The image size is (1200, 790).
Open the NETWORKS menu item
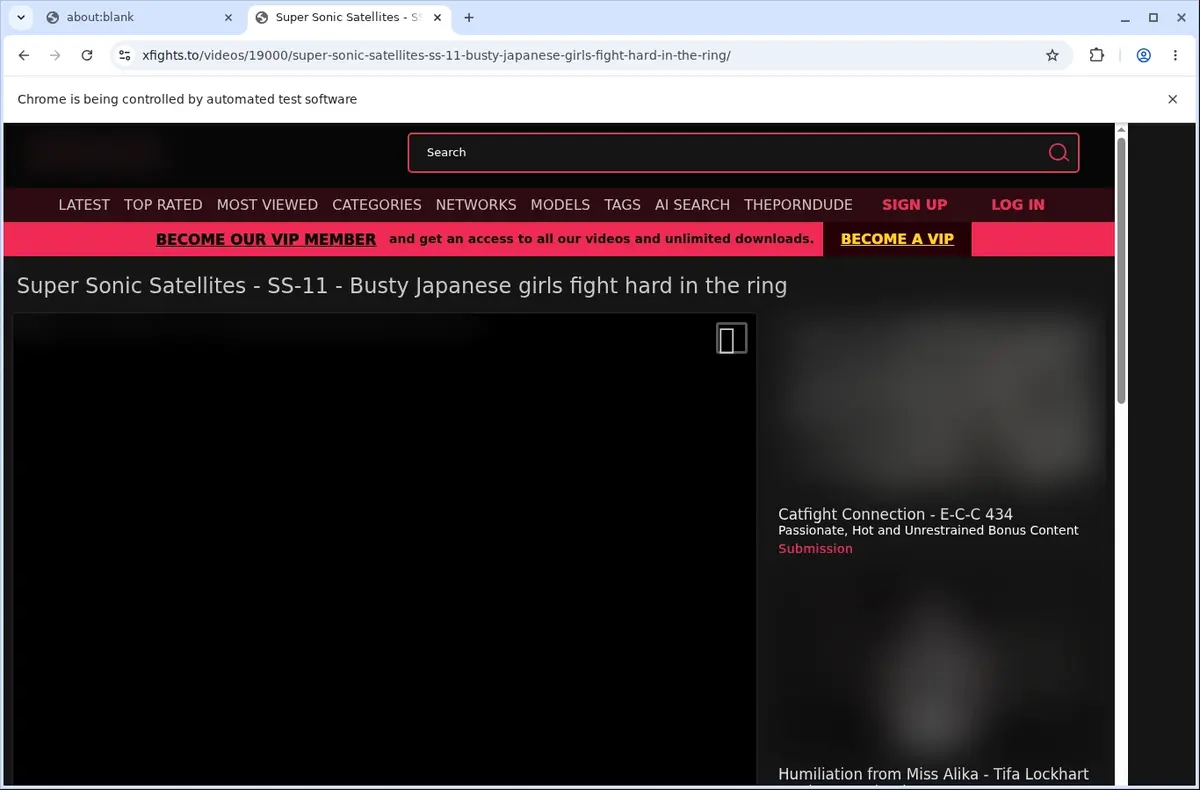[x=476, y=204]
